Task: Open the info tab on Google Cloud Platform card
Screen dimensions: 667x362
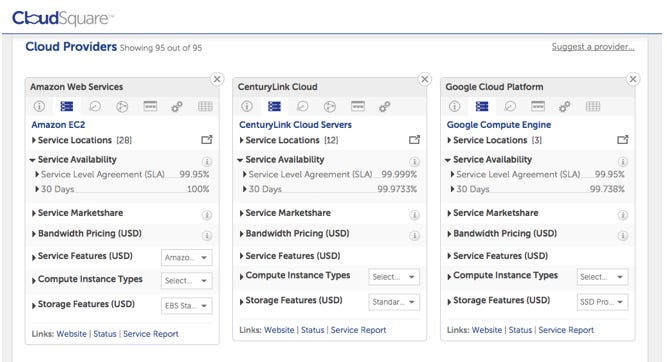Action: pos(454,106)
